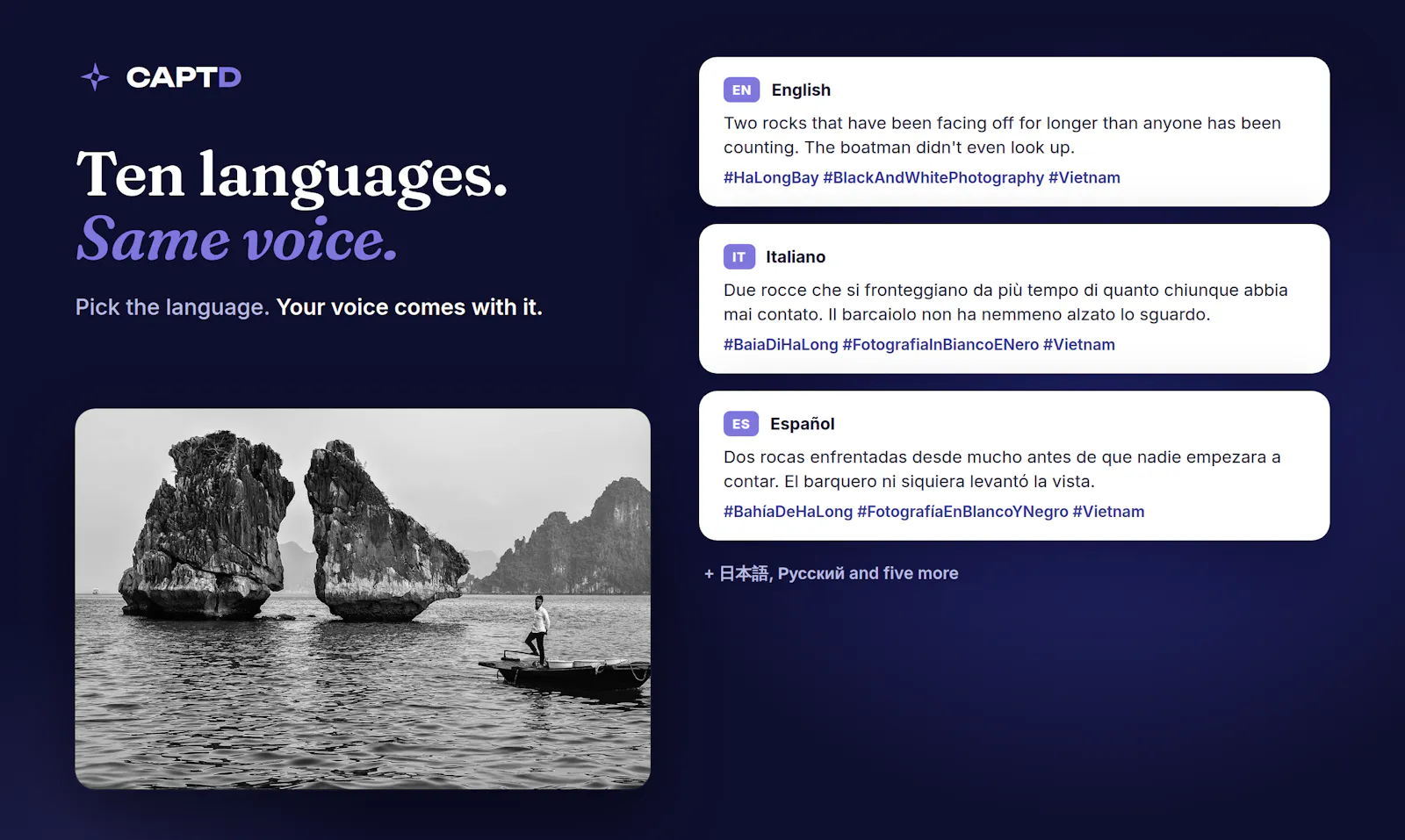Open the #BlackAndWhitePhotography hashtag
The width and height of the screenshot is (1405, 840).
[933, 177]
